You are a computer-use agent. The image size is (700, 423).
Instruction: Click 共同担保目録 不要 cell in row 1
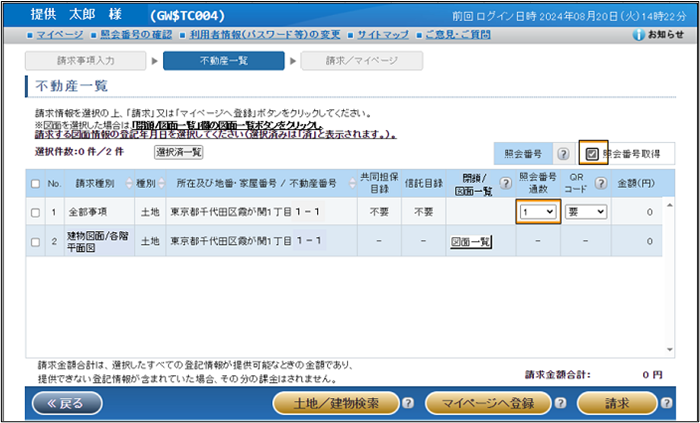click(379, 212)
